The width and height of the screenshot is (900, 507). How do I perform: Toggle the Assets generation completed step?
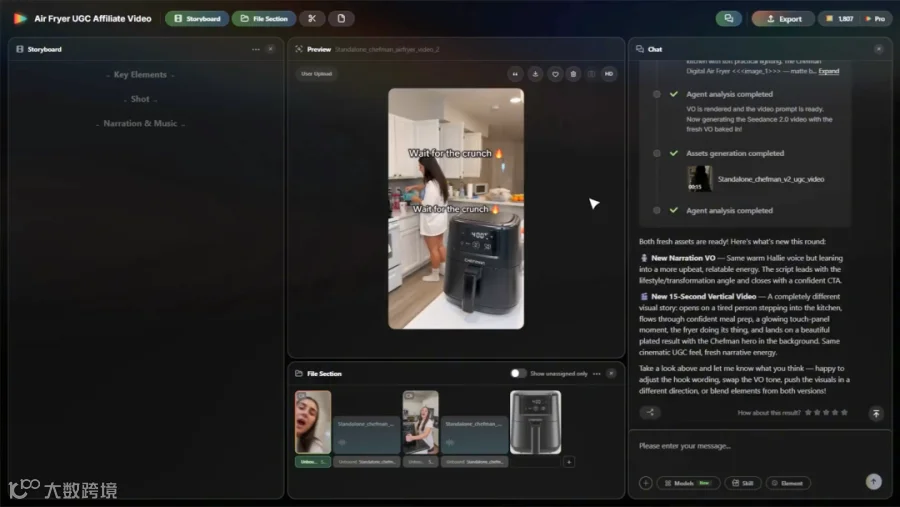click(735, 153)
